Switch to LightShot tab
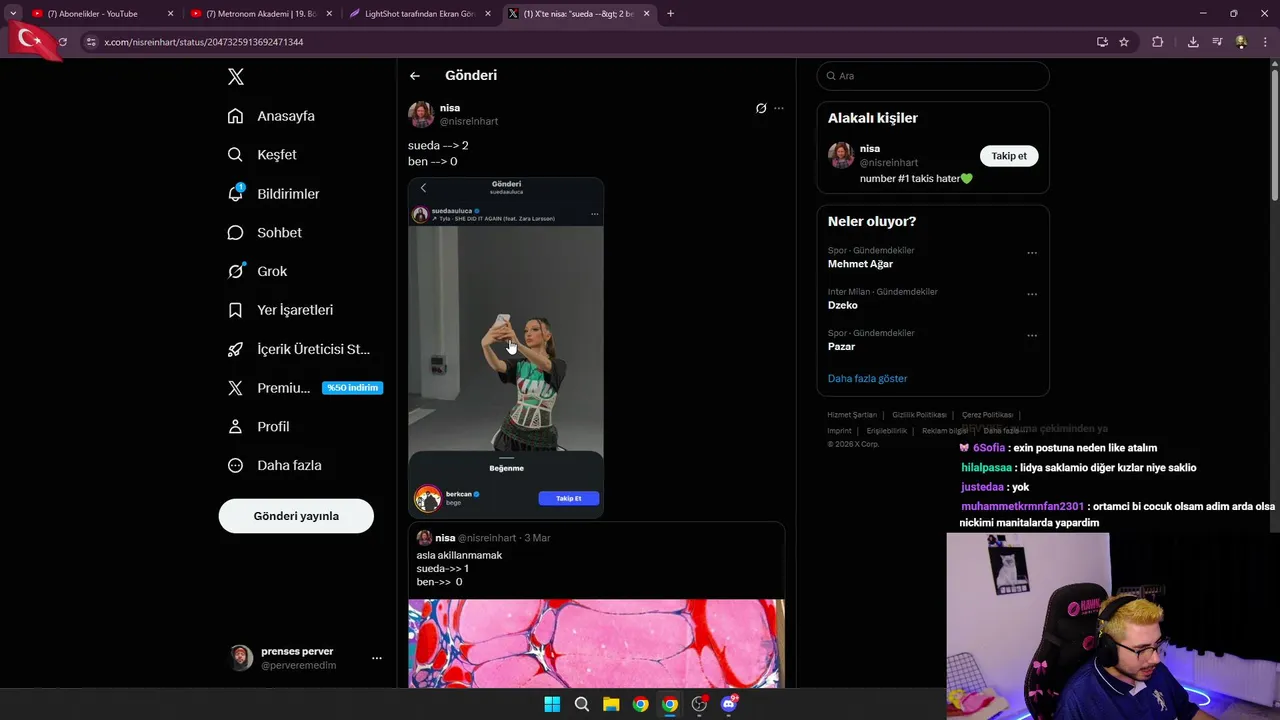Screen dimensions: 1280x720 [418, 14]
